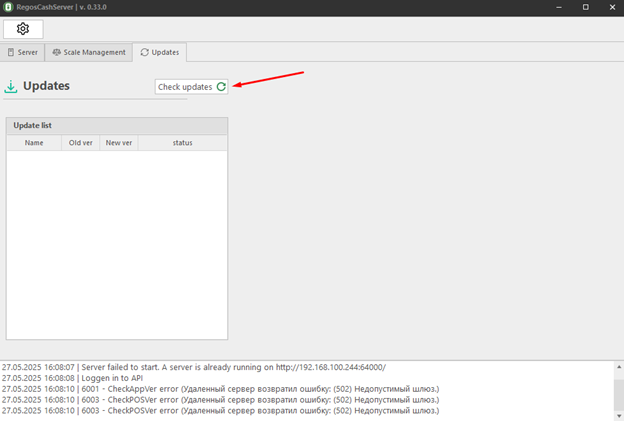Select the Updates tab

click(x=159, y=52)
